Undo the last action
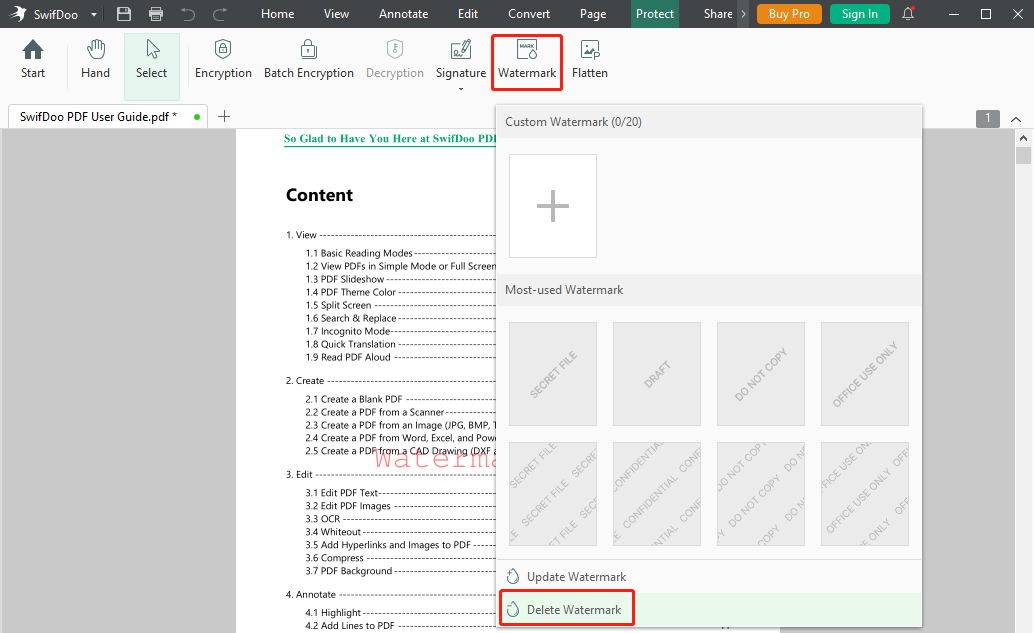1034x633 pixels. click(188, 14)
